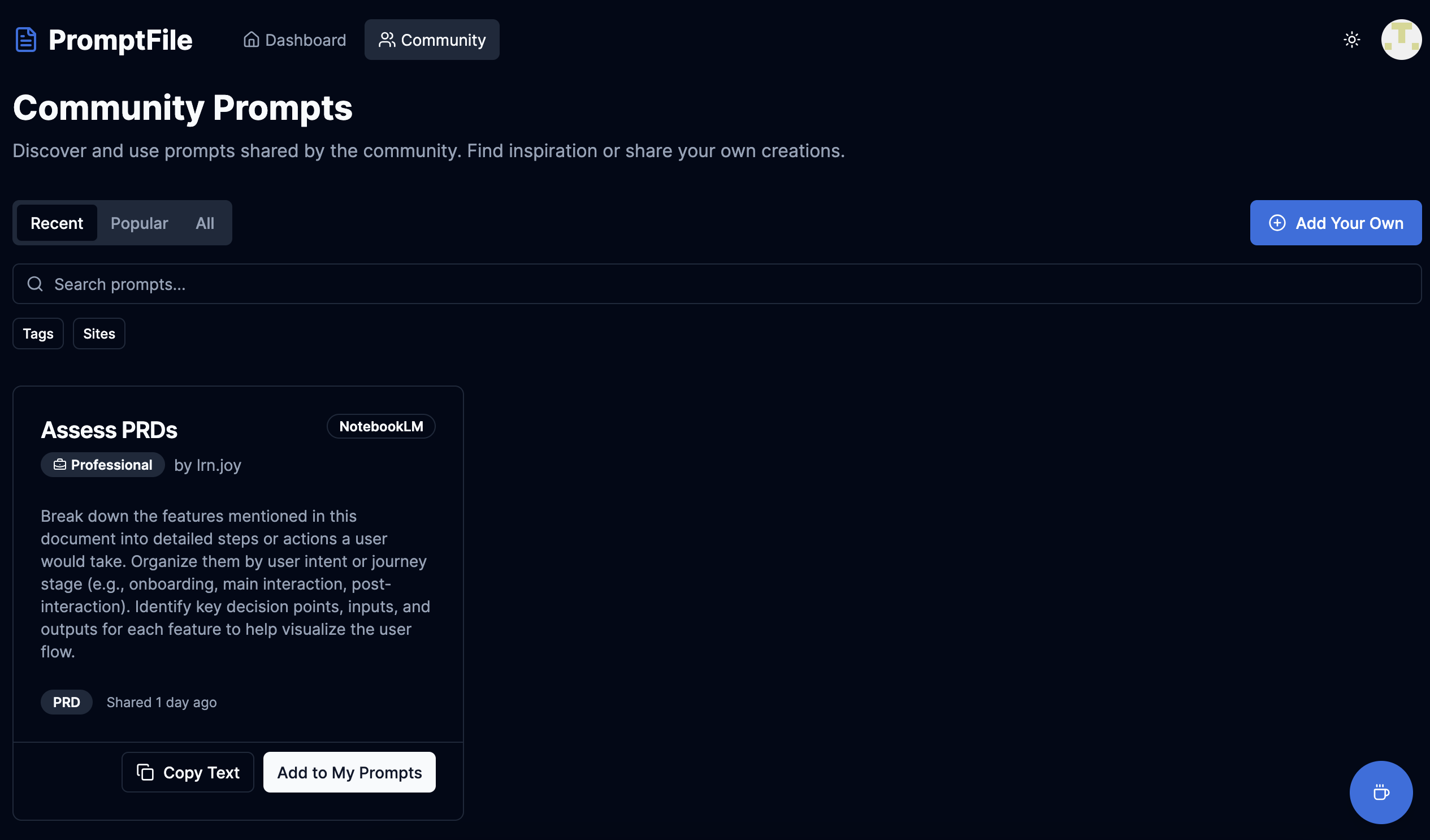Viewport: 1430px width, 840px height.
Task: Click the copy icon in Copy Text
Action: pos(145,772)
